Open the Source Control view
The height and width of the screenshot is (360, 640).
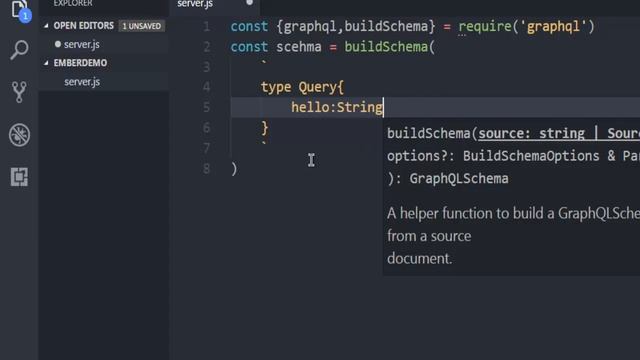(19, 92)
